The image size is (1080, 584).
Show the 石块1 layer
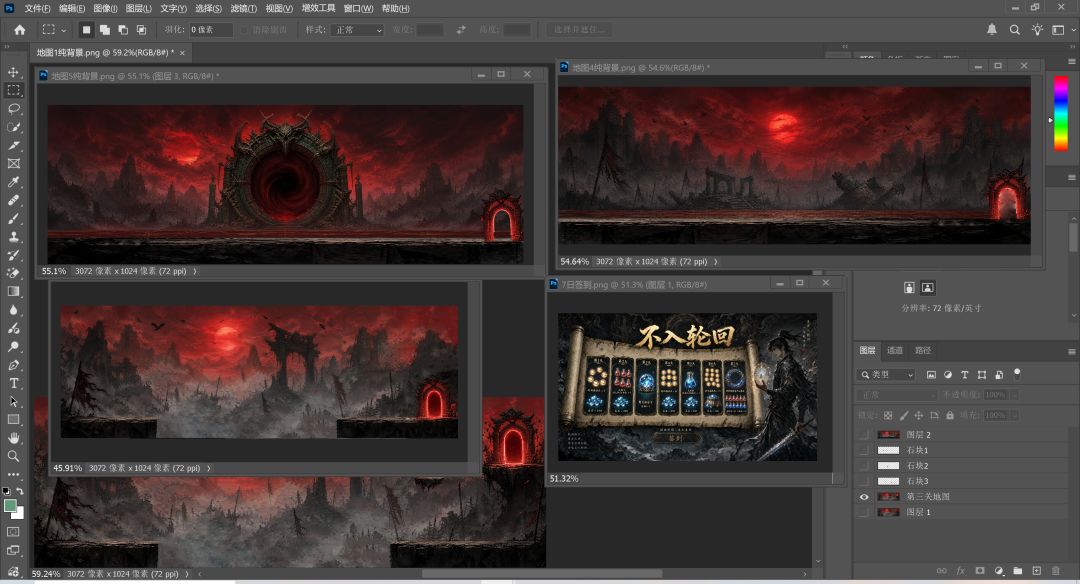click(864, 450)
